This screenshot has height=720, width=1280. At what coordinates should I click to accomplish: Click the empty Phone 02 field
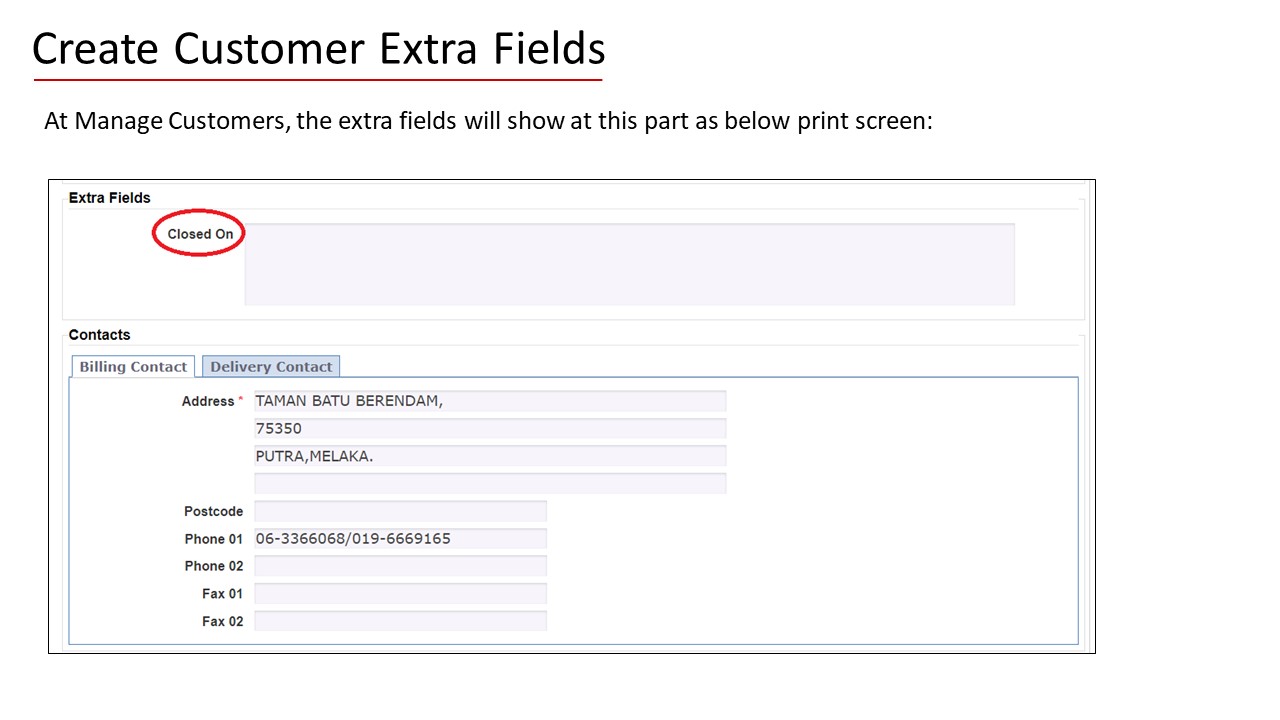(x=400, y=566)
